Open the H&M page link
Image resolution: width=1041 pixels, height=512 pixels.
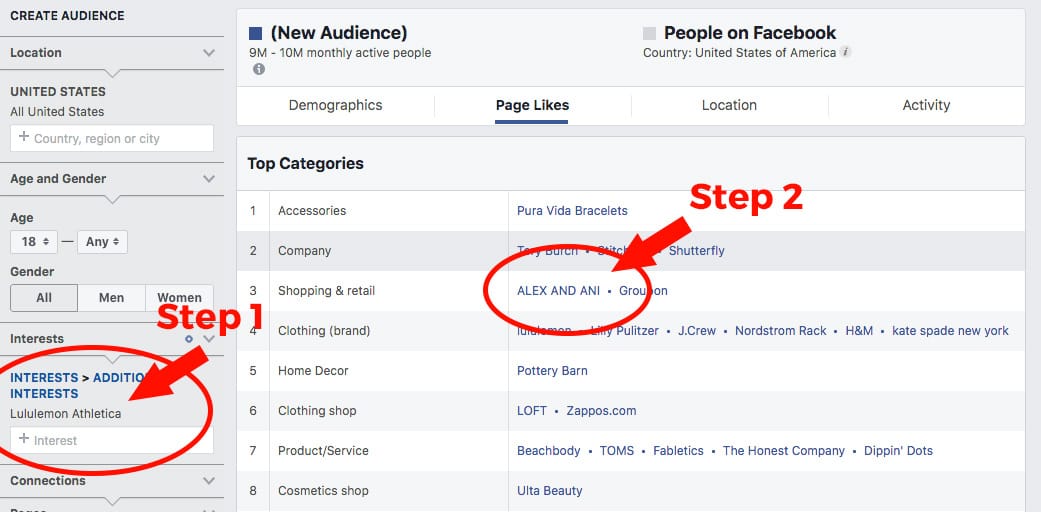click(x=859, y=331)
